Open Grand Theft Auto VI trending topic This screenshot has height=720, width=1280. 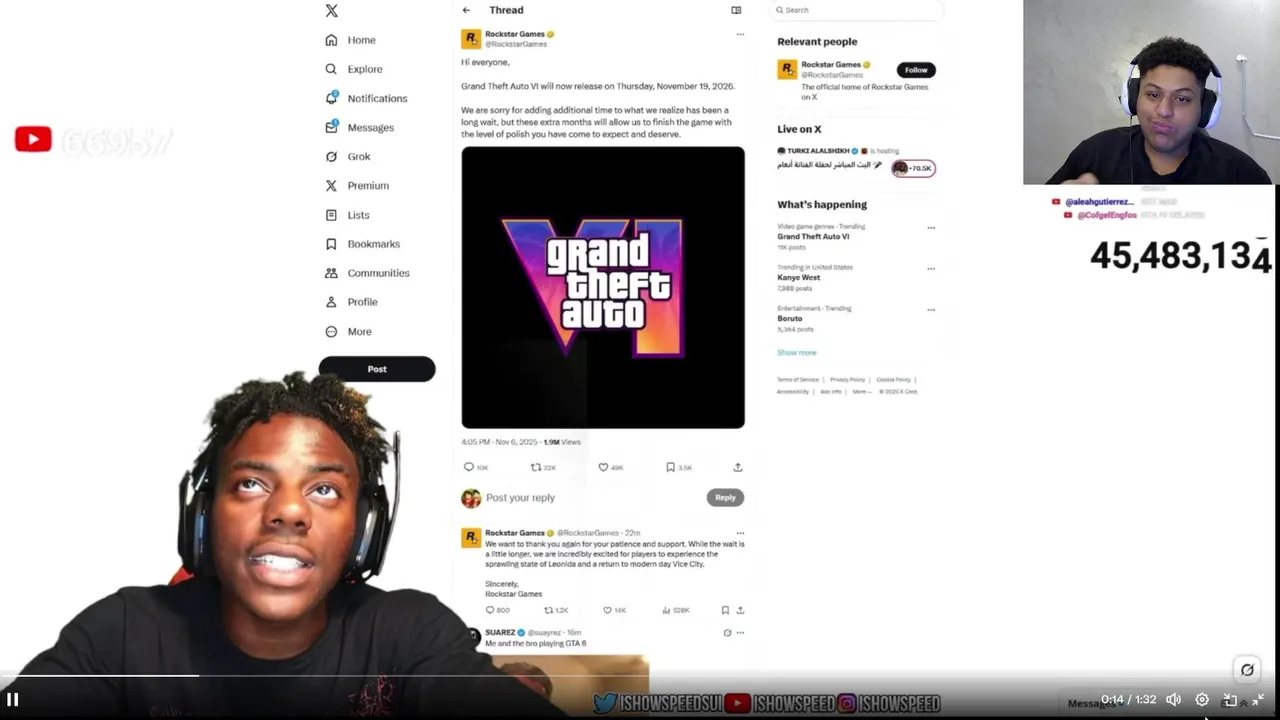click(813, 237)
